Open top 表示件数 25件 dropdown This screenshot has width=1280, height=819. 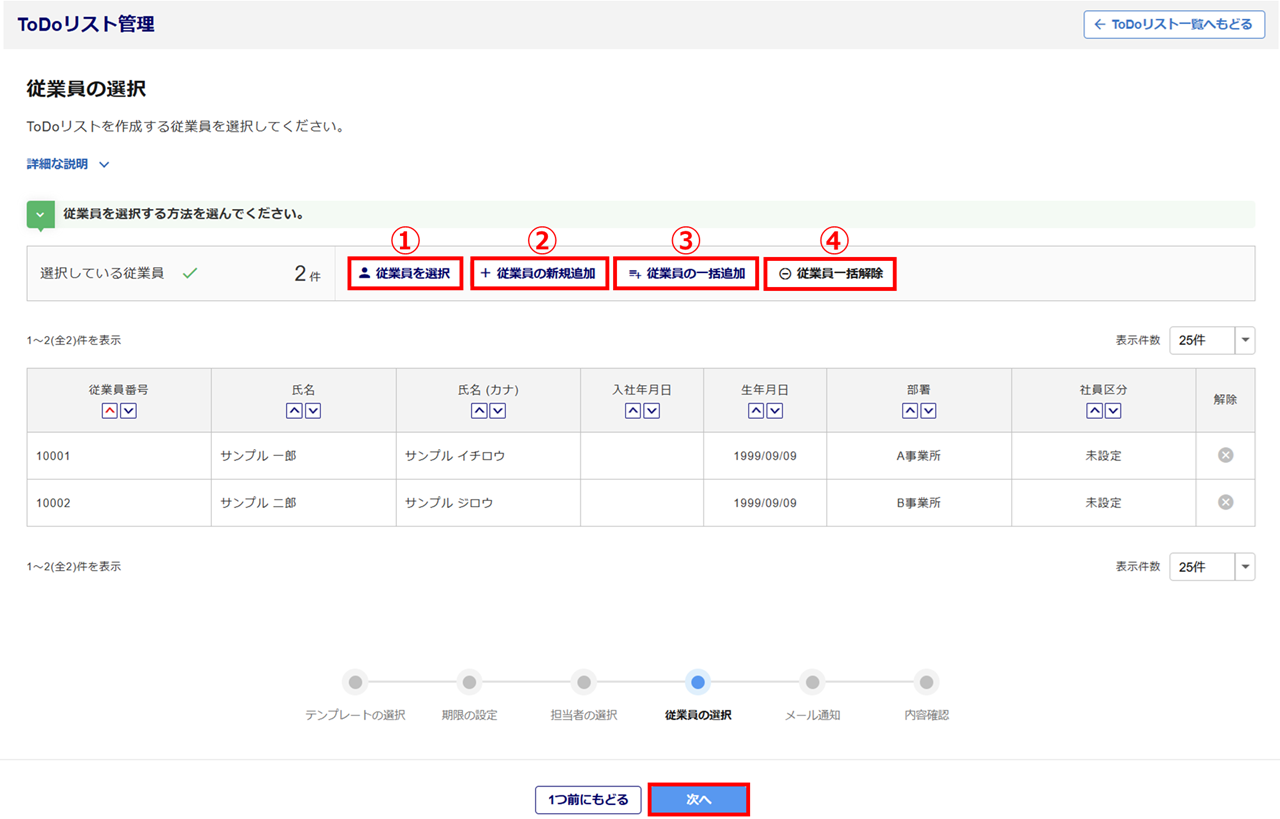pyautogui.click(x=1211, y=340)
